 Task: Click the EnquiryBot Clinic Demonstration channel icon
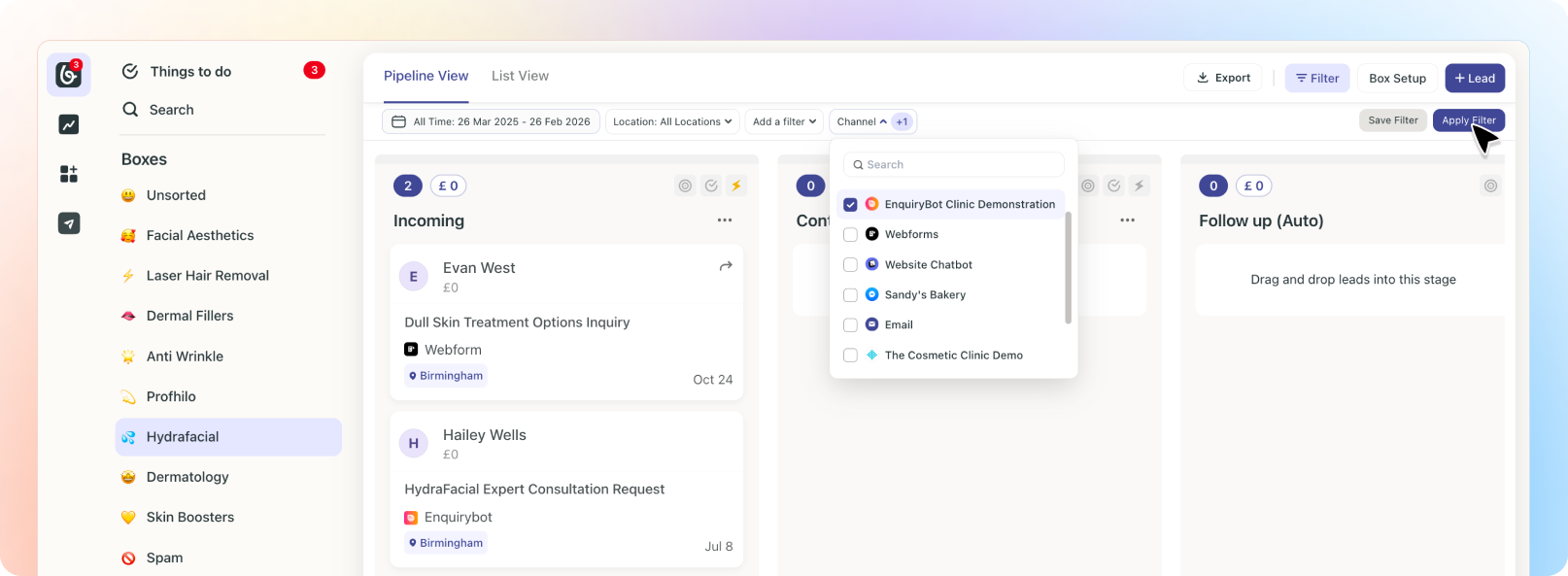pyautogui.click(x=871, y=204)
